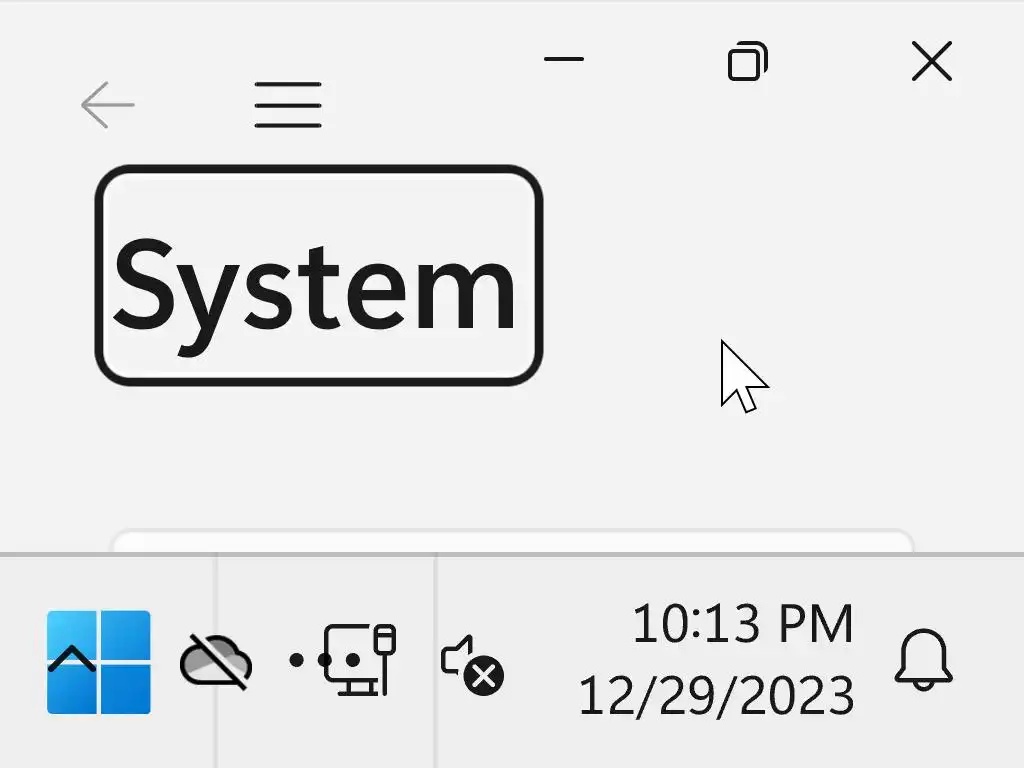Open the wired network status icon
The height and width of the screenshot is (768, 1024).
[360, 660]
